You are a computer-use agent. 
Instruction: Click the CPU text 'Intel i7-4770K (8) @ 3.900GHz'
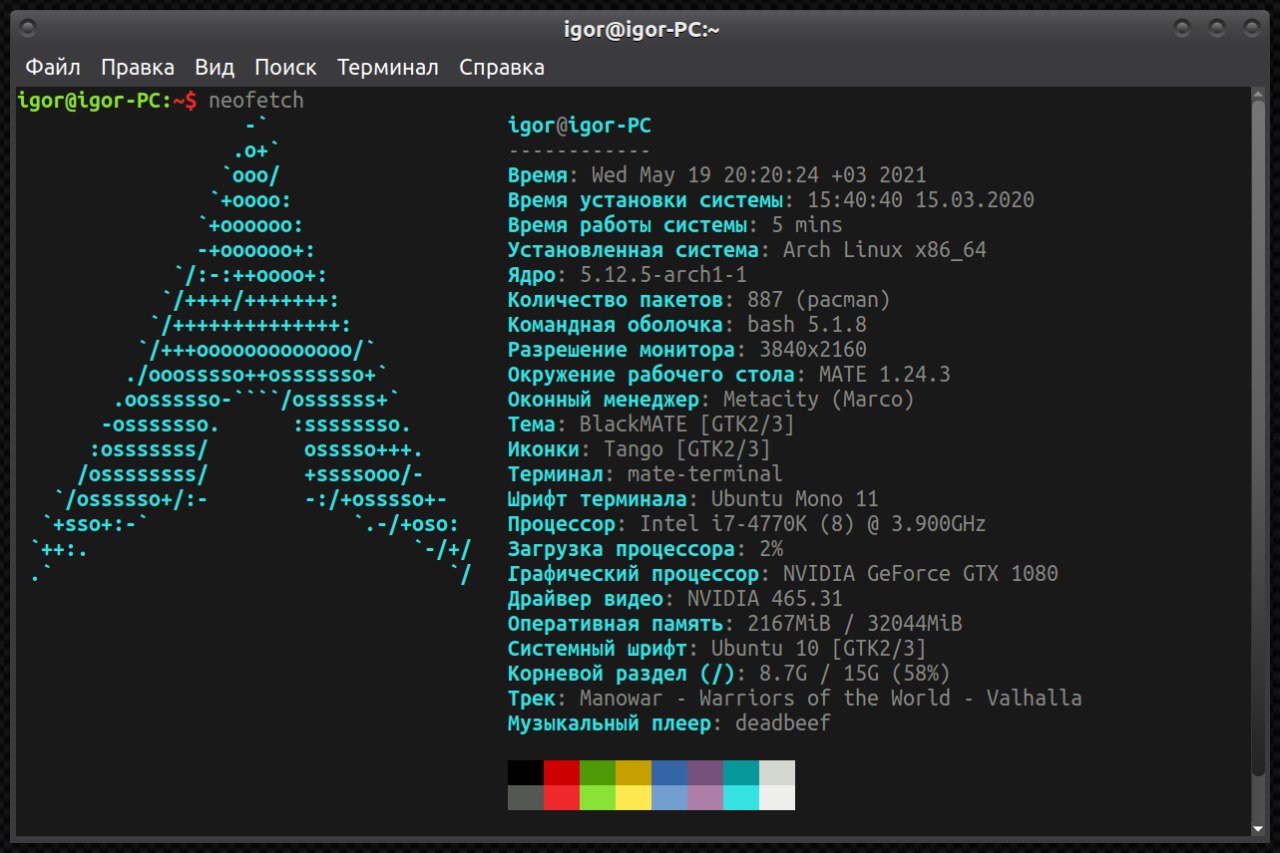(813, 524)
